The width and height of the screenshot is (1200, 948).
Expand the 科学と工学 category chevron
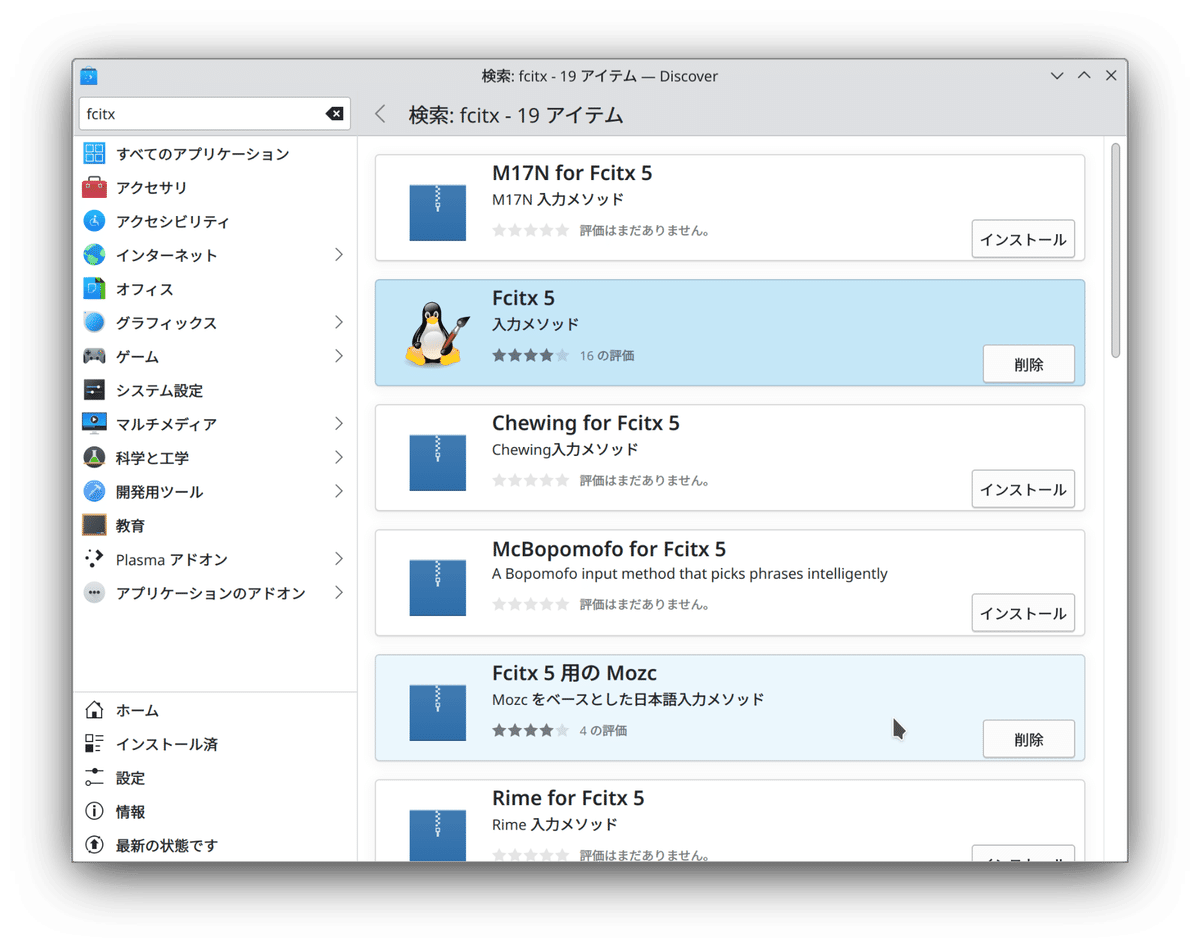click(339, 457)
